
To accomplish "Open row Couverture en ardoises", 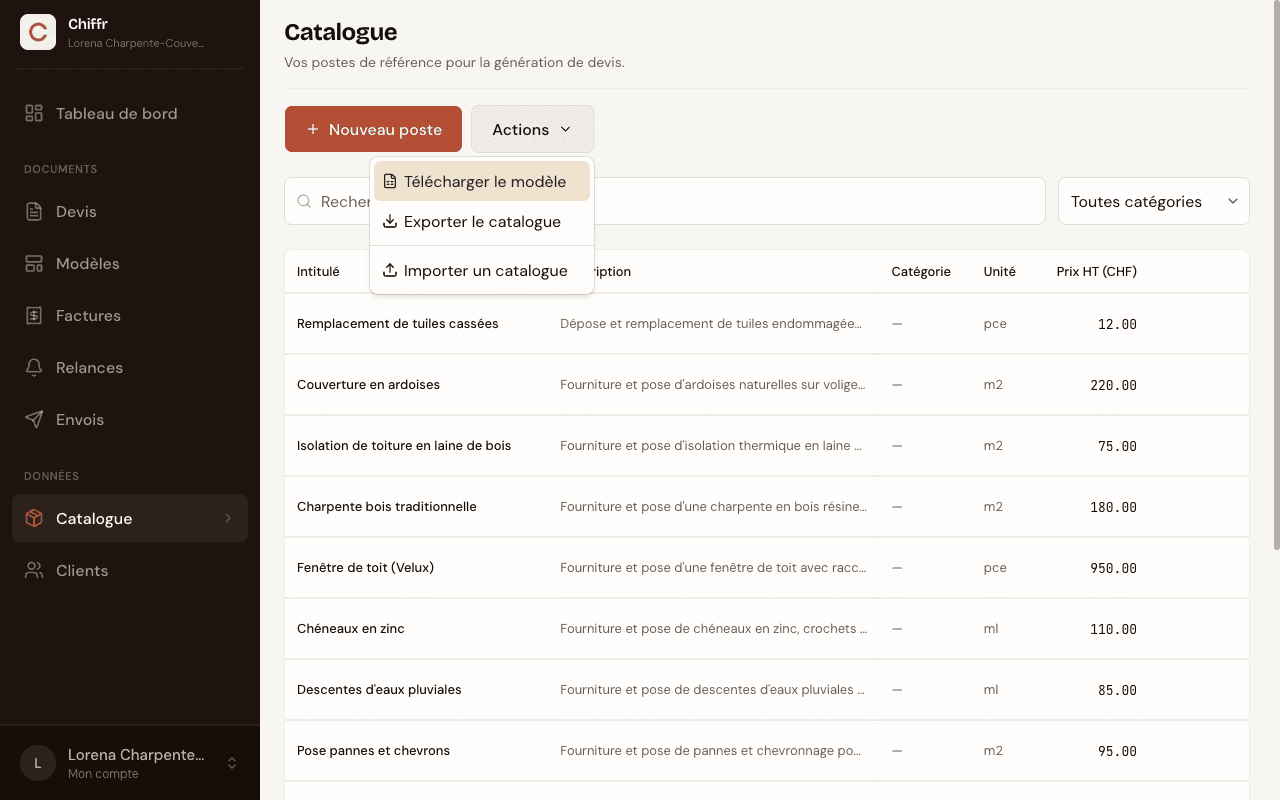I will 767,385.
